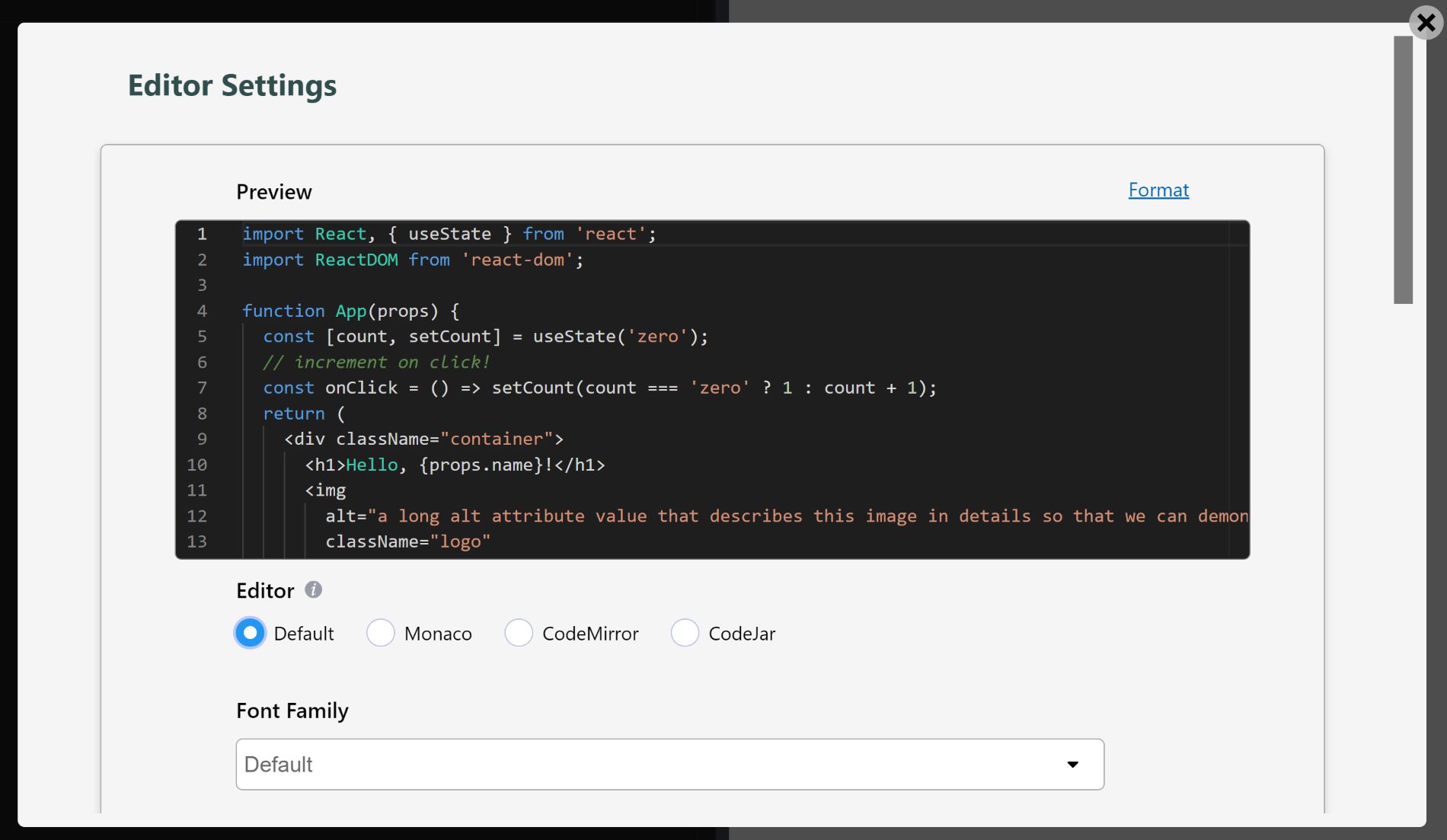Click the Font Family dropdown arrow

[x=1072, y=764]
